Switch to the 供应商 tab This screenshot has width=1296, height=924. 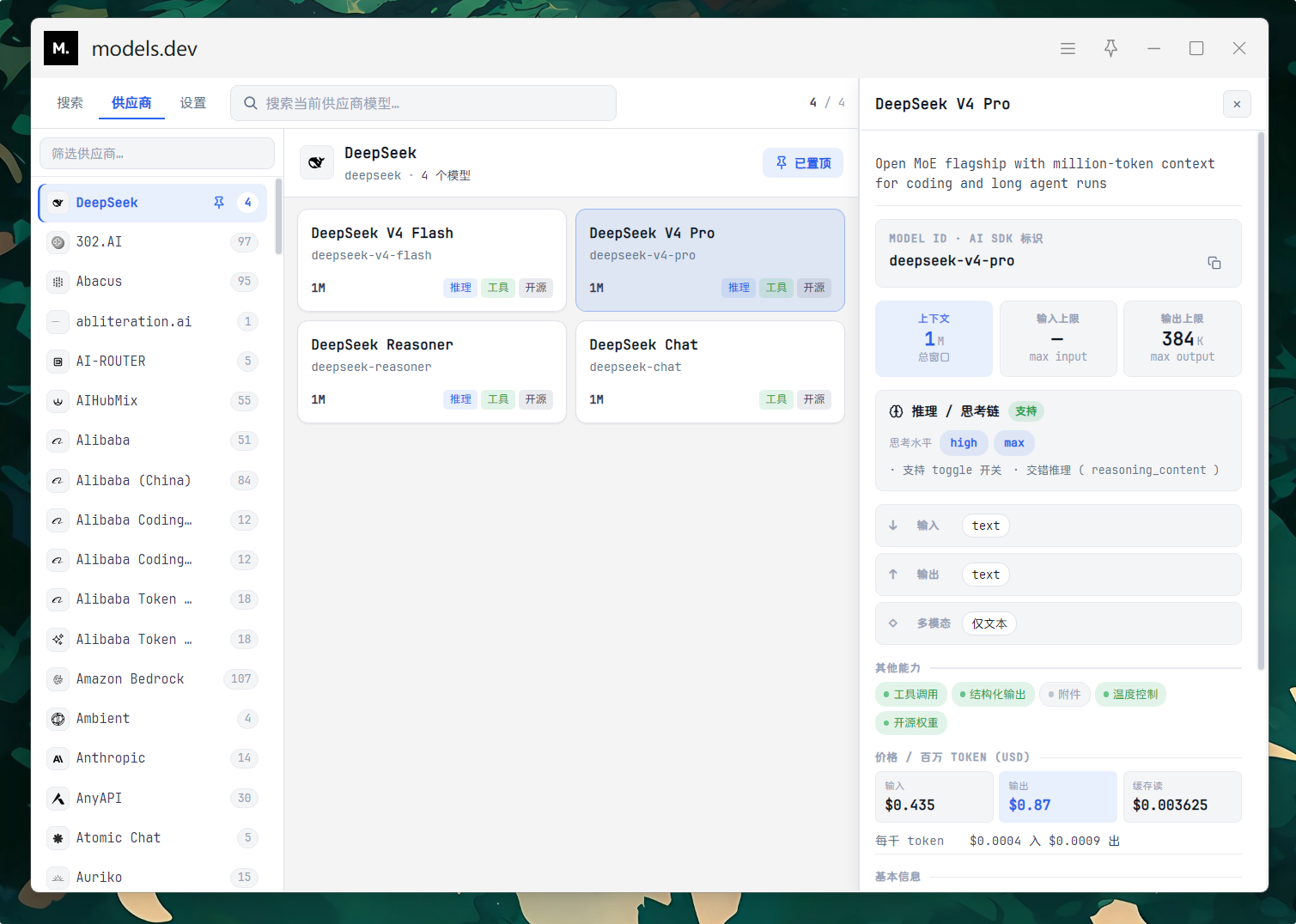pos(131,103)
